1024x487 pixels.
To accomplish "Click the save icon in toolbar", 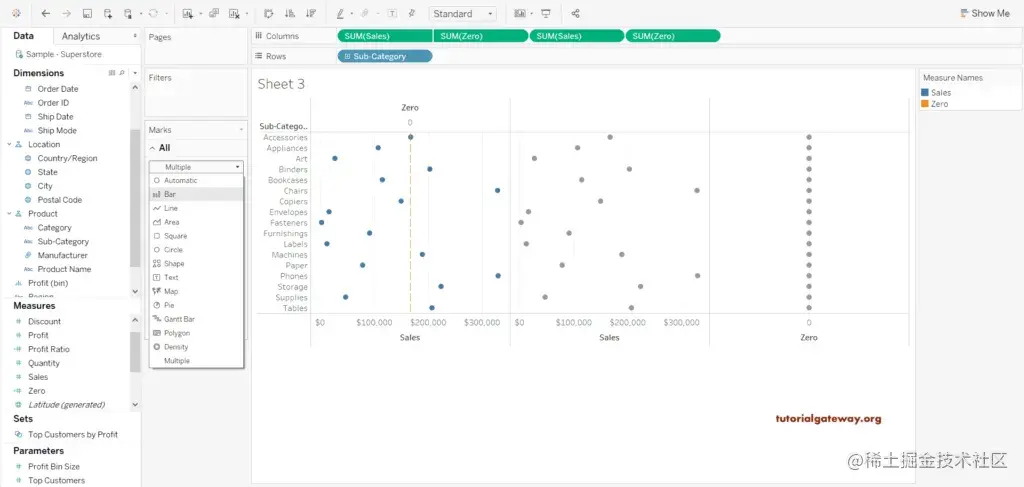I will 87,13.
